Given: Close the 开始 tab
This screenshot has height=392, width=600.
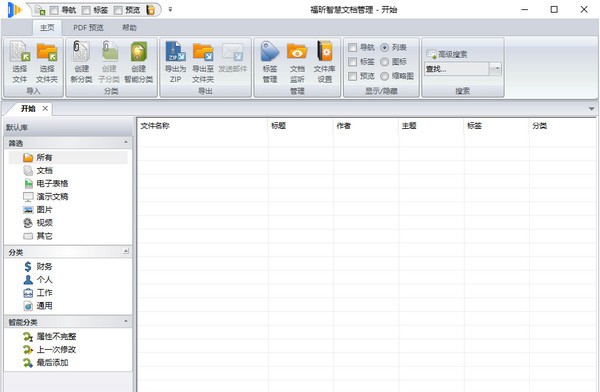Looking at the screenshot, I should (45, 108).
